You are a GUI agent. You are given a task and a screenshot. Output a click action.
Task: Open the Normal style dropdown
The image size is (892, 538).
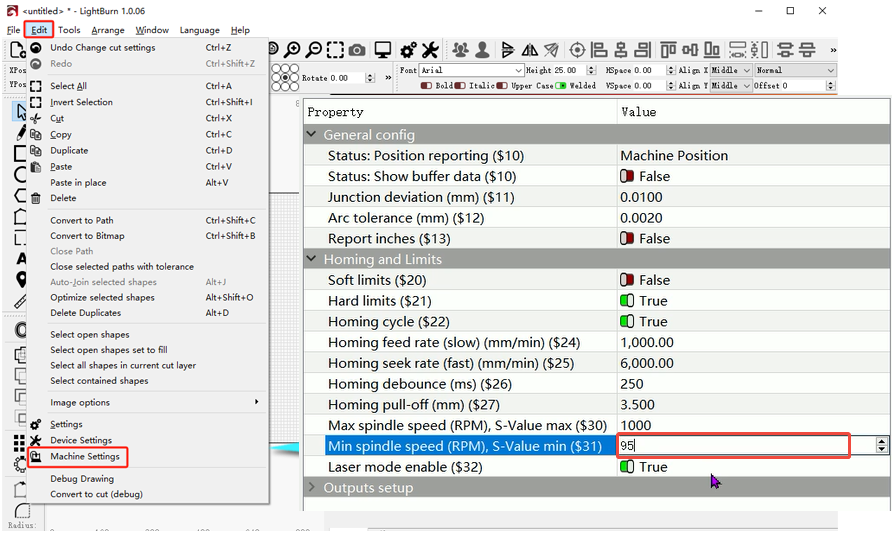[795, 70]
